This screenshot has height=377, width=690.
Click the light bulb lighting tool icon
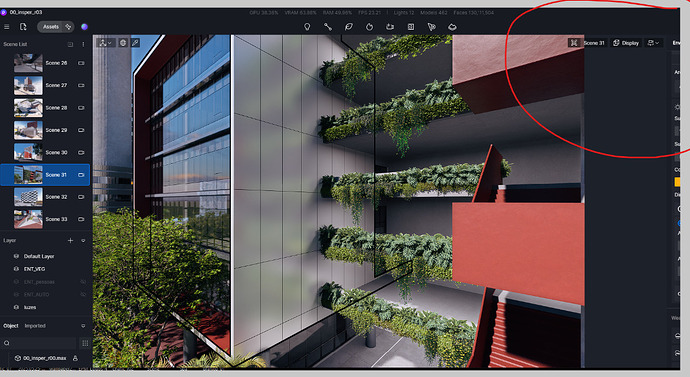pyautogui.click(x=307, y=27)
